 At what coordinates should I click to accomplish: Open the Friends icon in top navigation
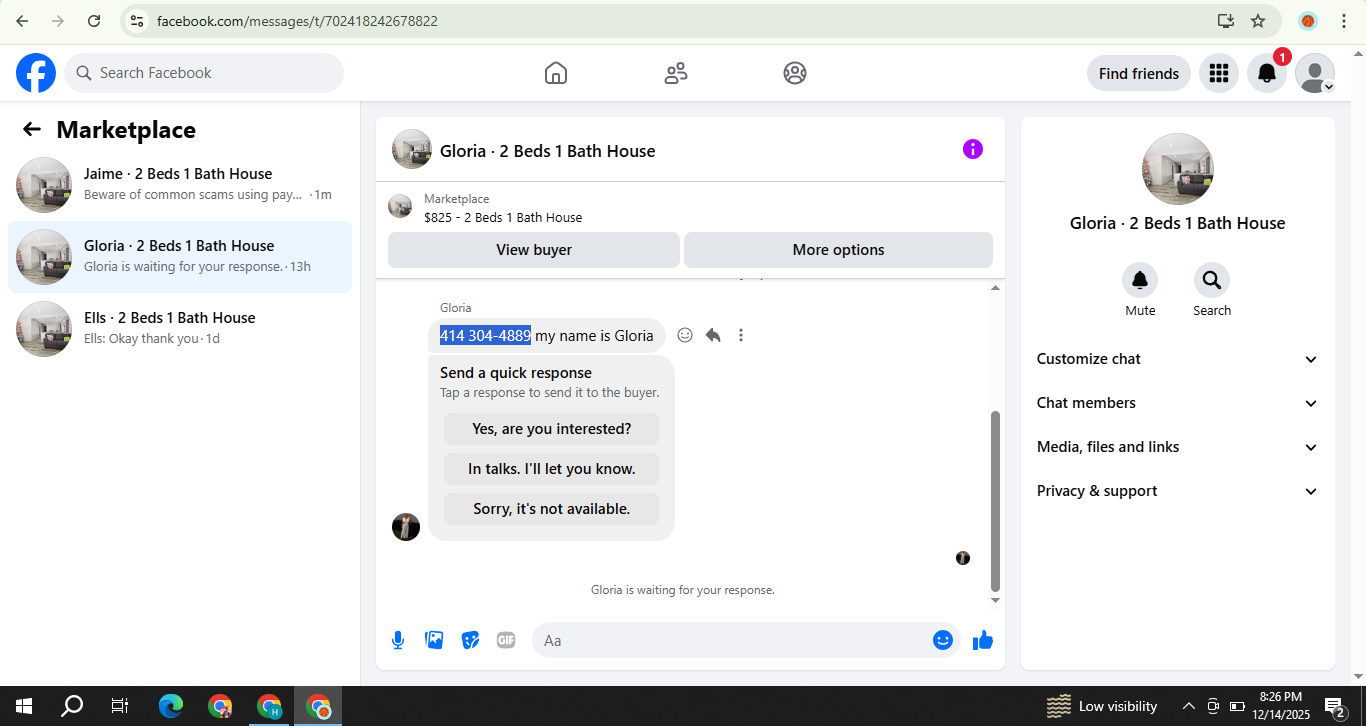[x=676, y=73]
